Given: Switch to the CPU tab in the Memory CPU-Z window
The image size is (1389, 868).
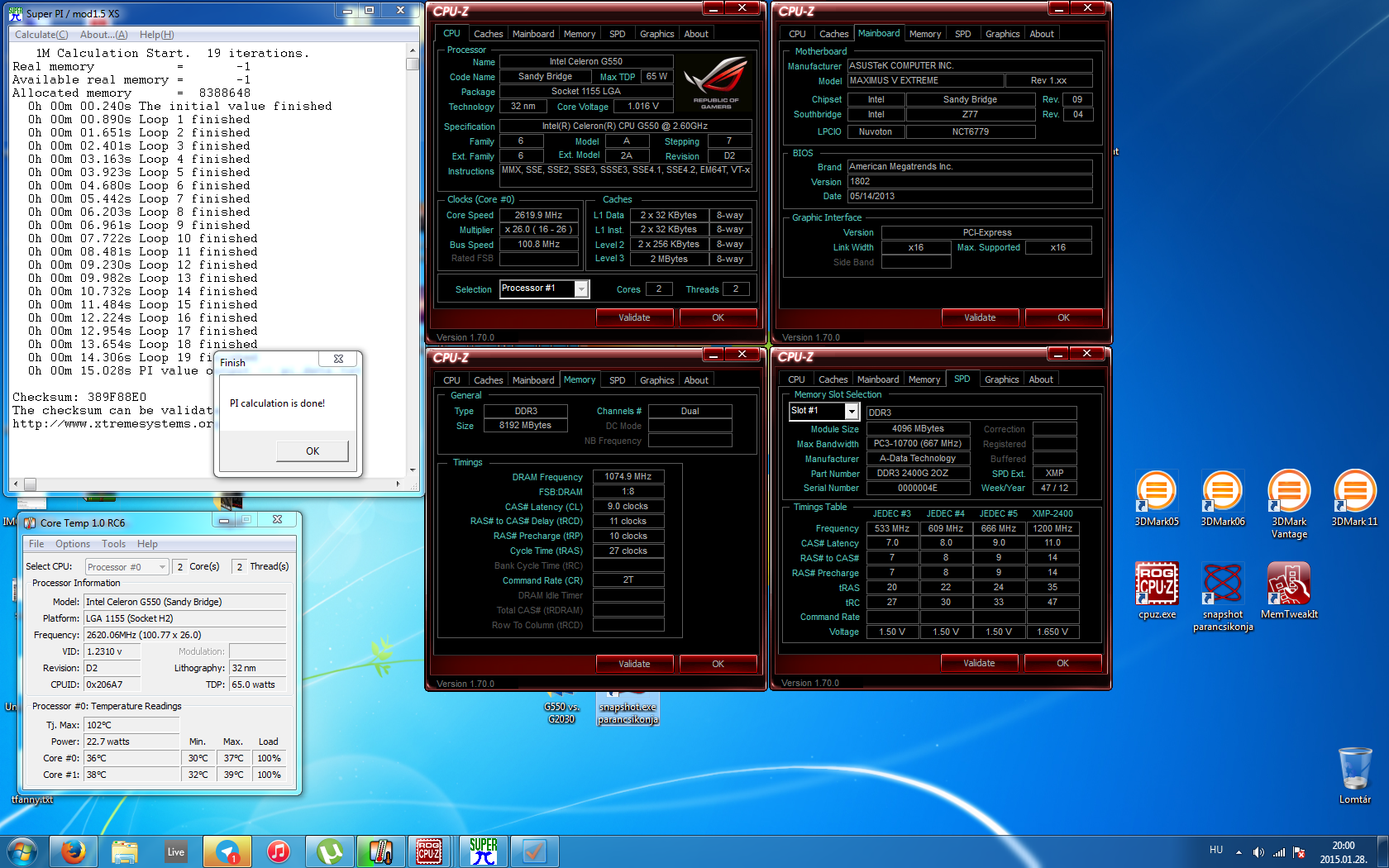Looking at the screenshot, I should 451,380.
